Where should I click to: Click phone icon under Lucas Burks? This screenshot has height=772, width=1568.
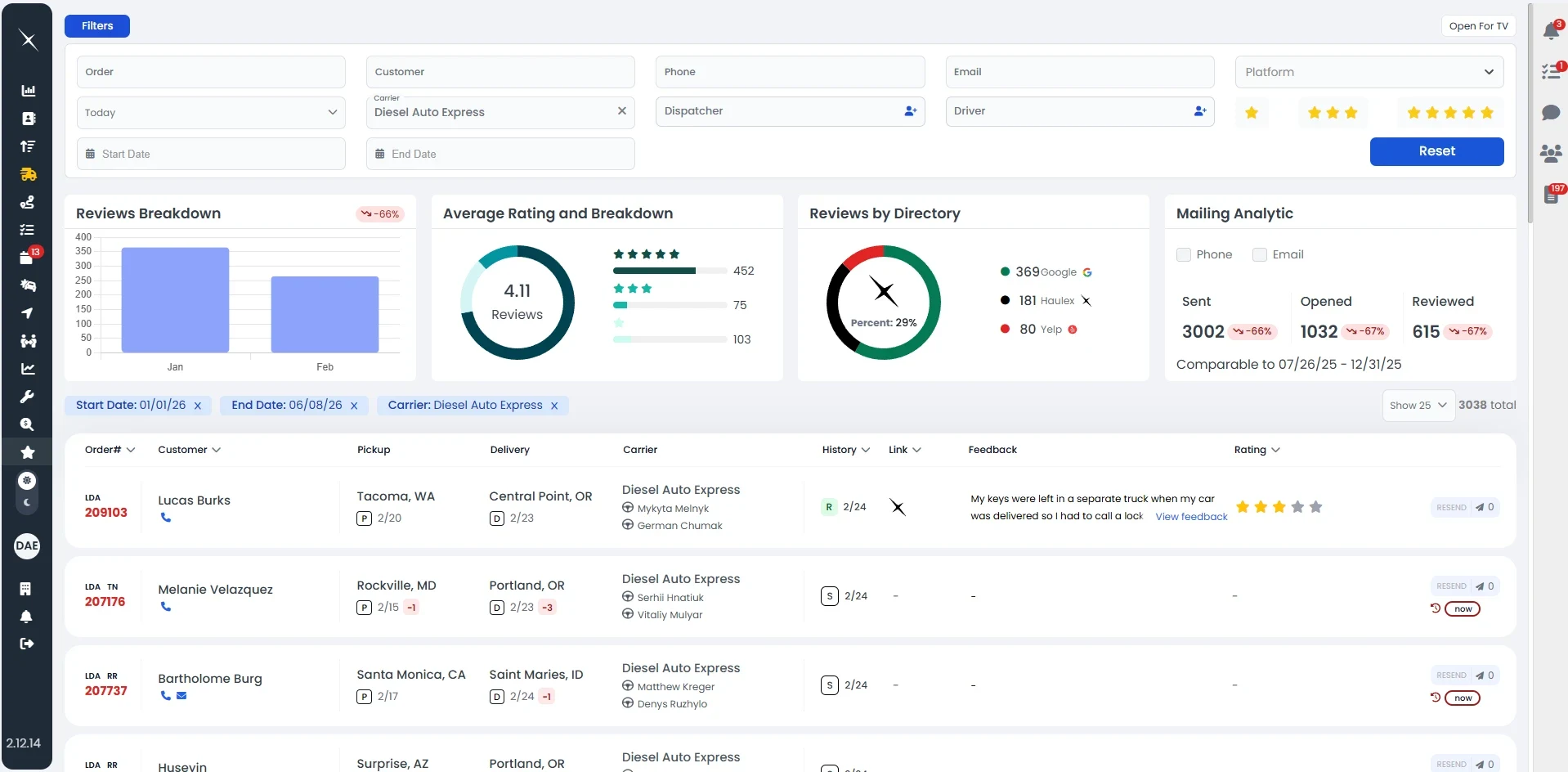[x=166, y=518]
